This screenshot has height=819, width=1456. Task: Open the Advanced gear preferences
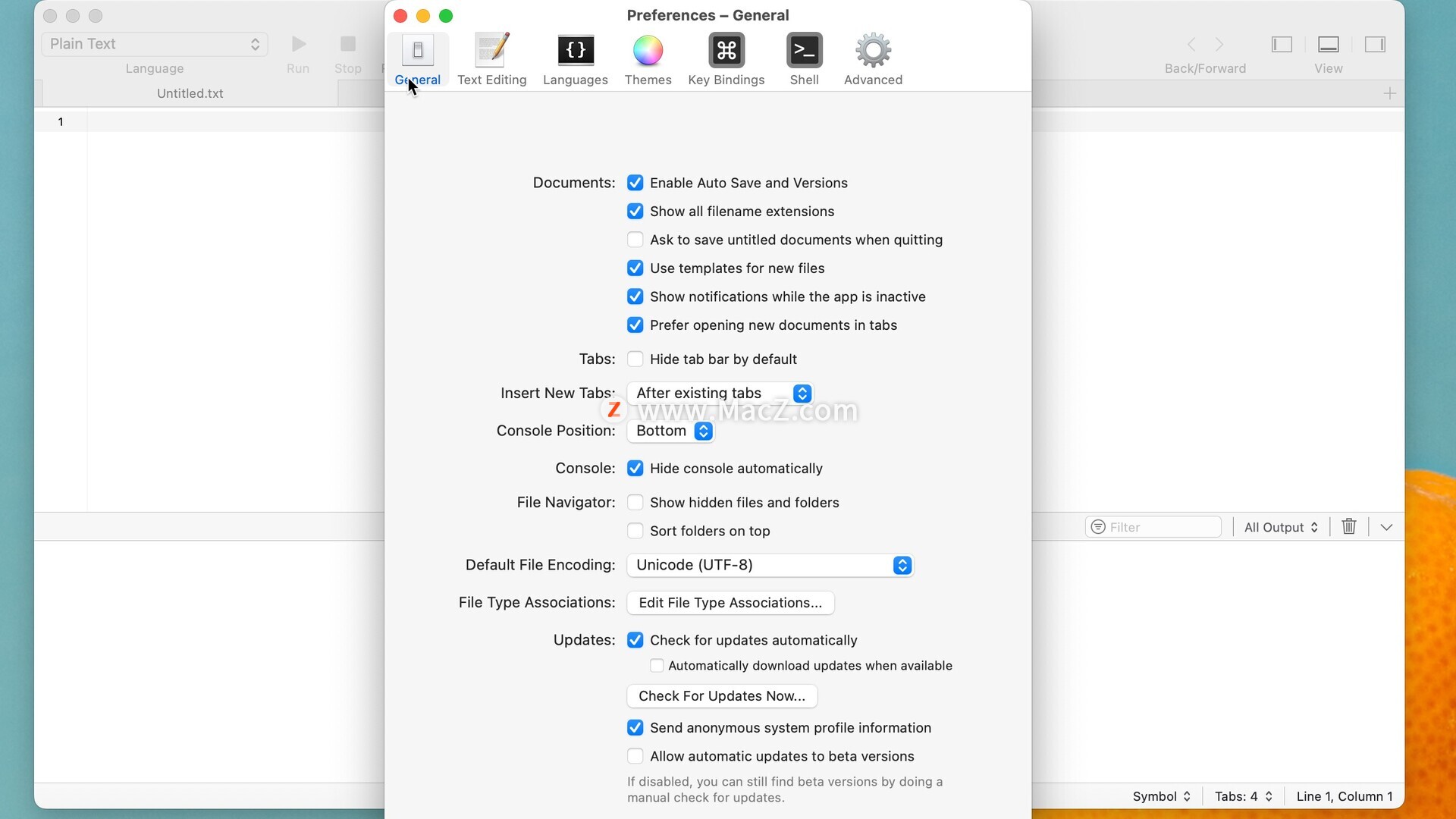click(873, 51)
